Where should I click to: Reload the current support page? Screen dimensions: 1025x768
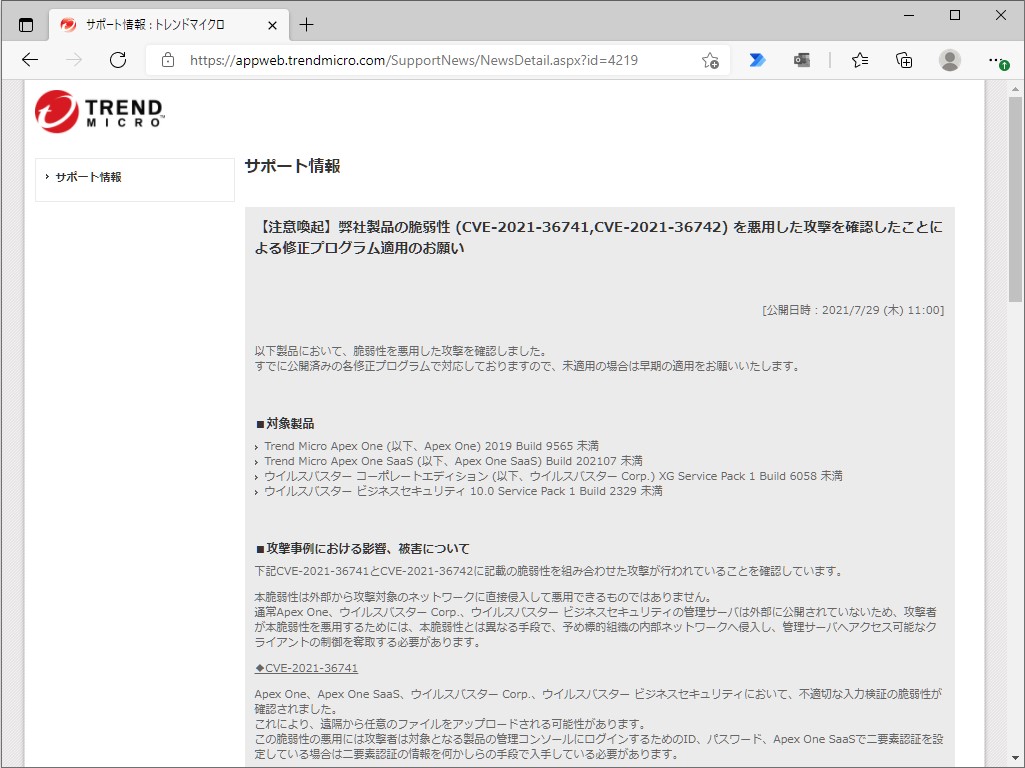pyautogui.click(x=117, y=60)
